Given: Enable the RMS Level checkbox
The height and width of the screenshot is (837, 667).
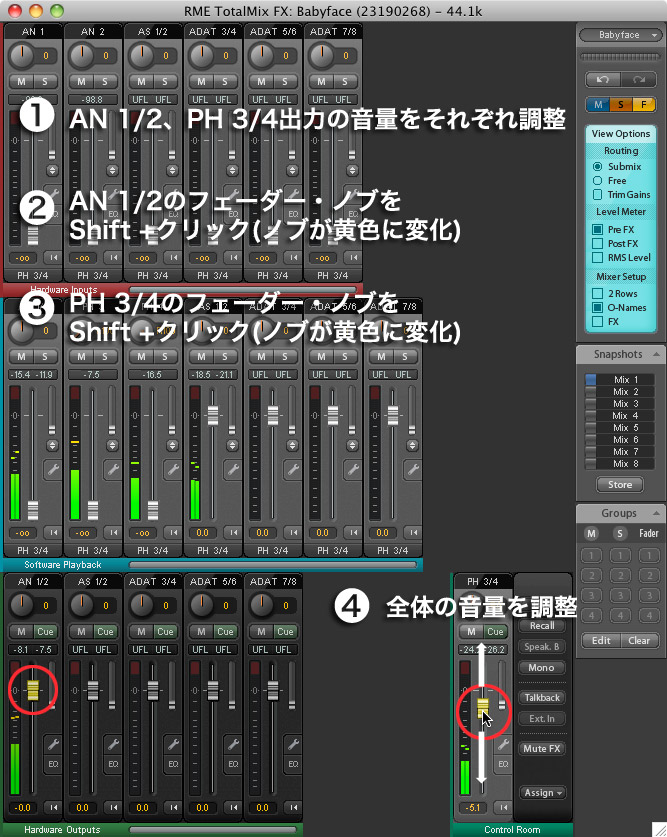Looking at the screenshot, I should pos(598,258).
